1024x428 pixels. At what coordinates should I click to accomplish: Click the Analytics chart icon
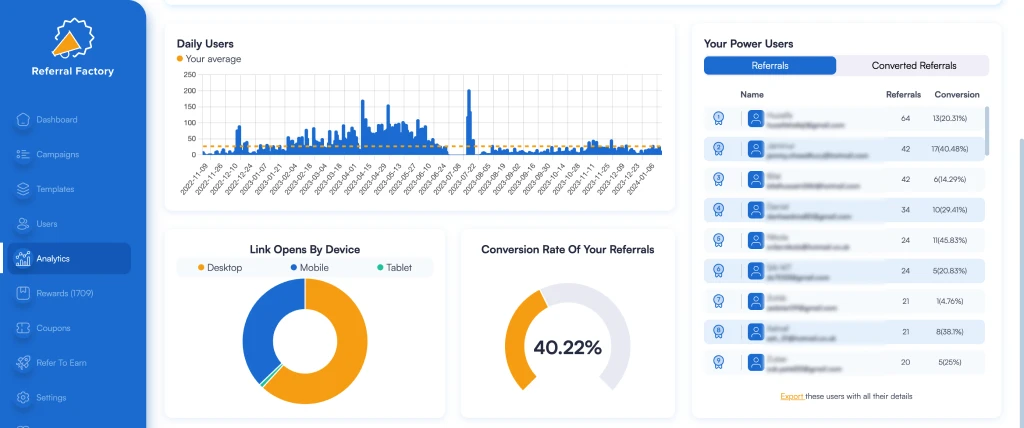point(23,259)
